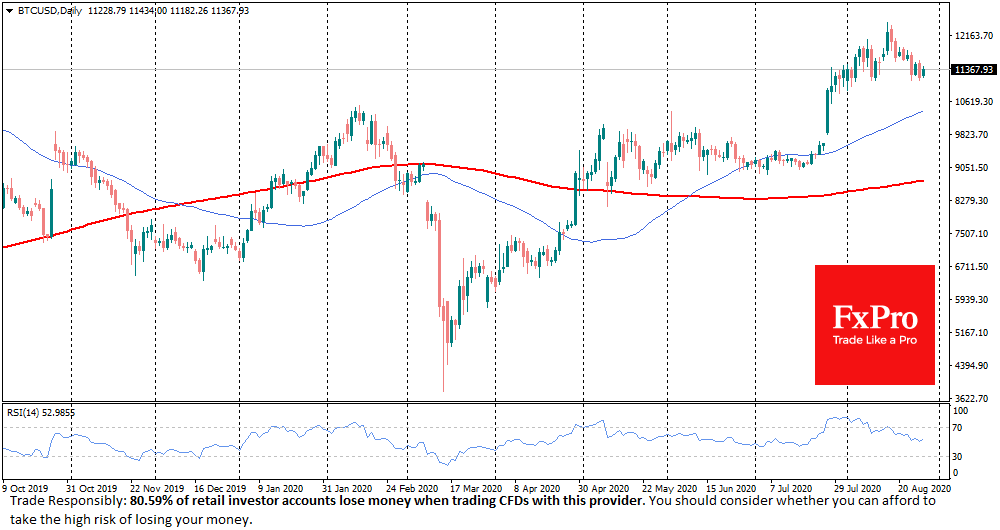Click 'take the high risk of losing your money.'
This screenshot has height=530, width=1000.
click(131, 519)
